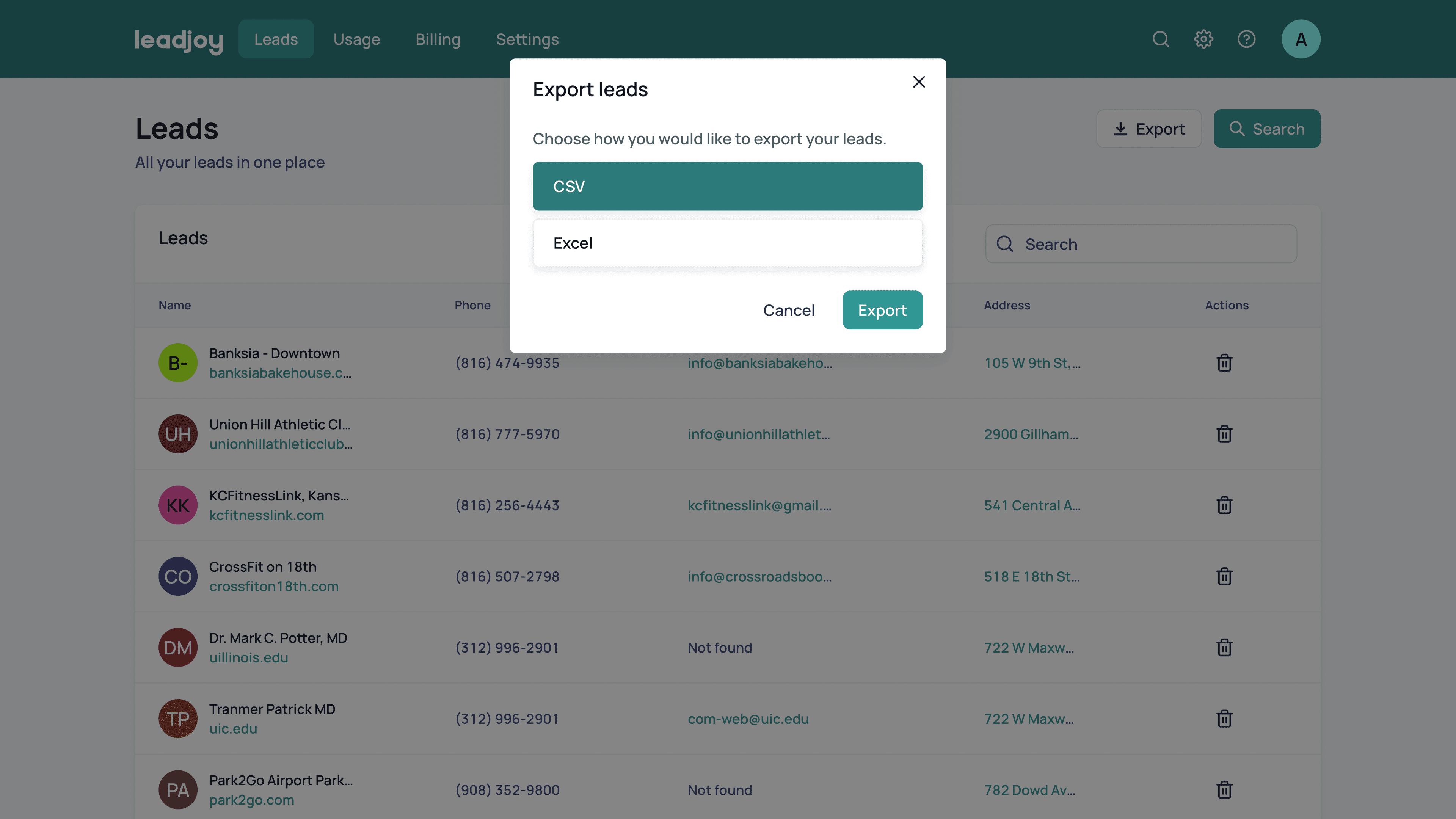Open the crossfiton18th.com website link
The height and width of the screenshot is (819, 1456).
pyautogui.click(x=273, y=587)
